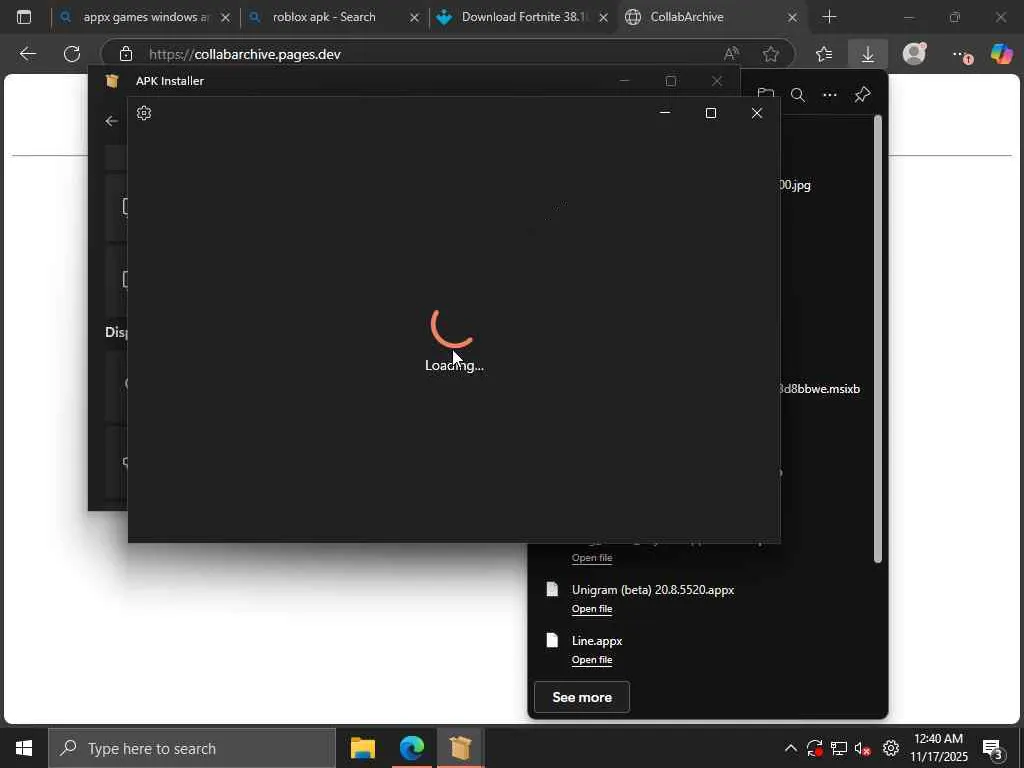The height and width of the screenshot is (768, 1024).
Task: Toggle the Downloads toolbar button
Action: pyautogui.click(x=868, y=54)
